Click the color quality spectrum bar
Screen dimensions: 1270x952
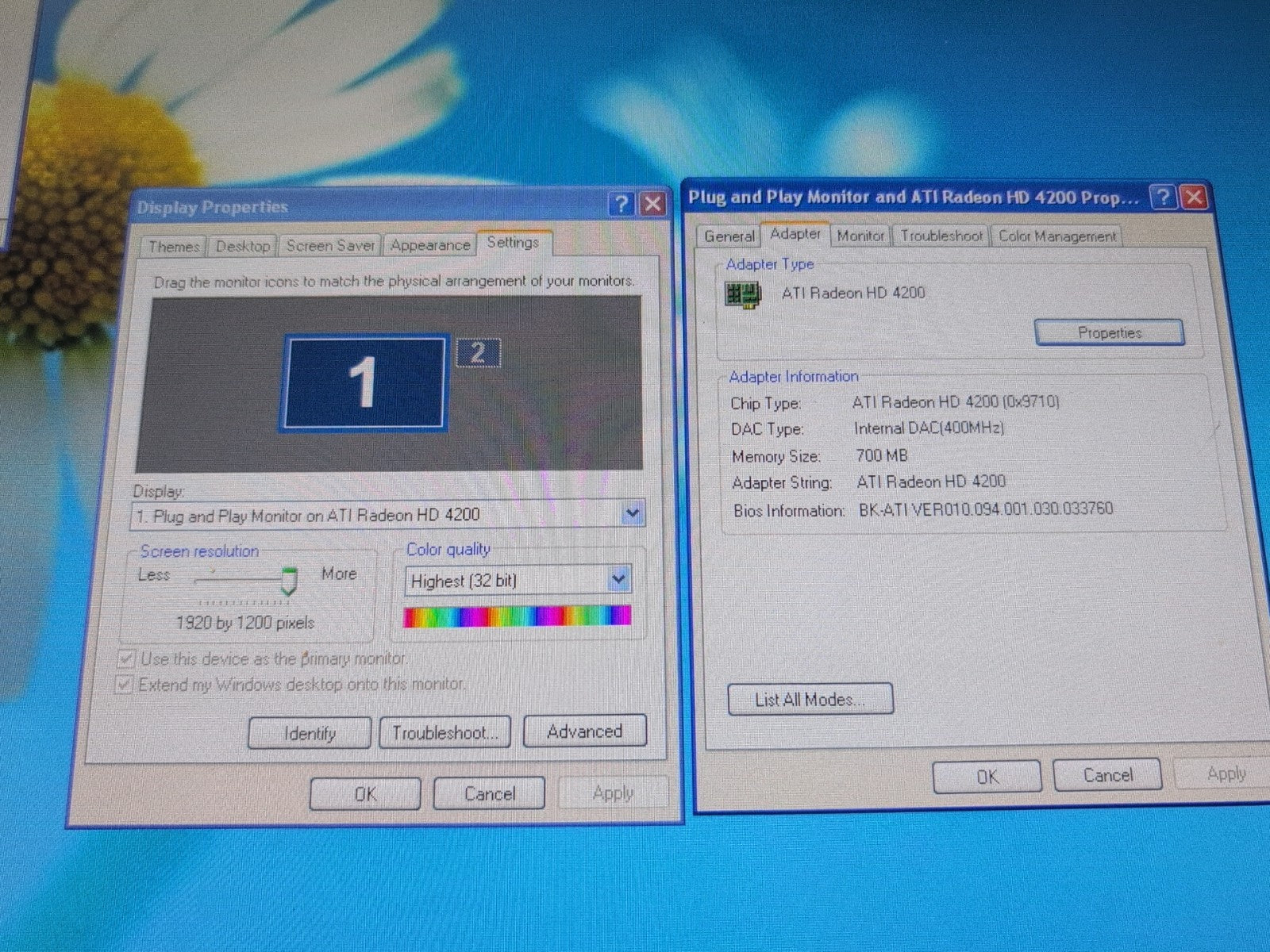click(x=518, y=616)
